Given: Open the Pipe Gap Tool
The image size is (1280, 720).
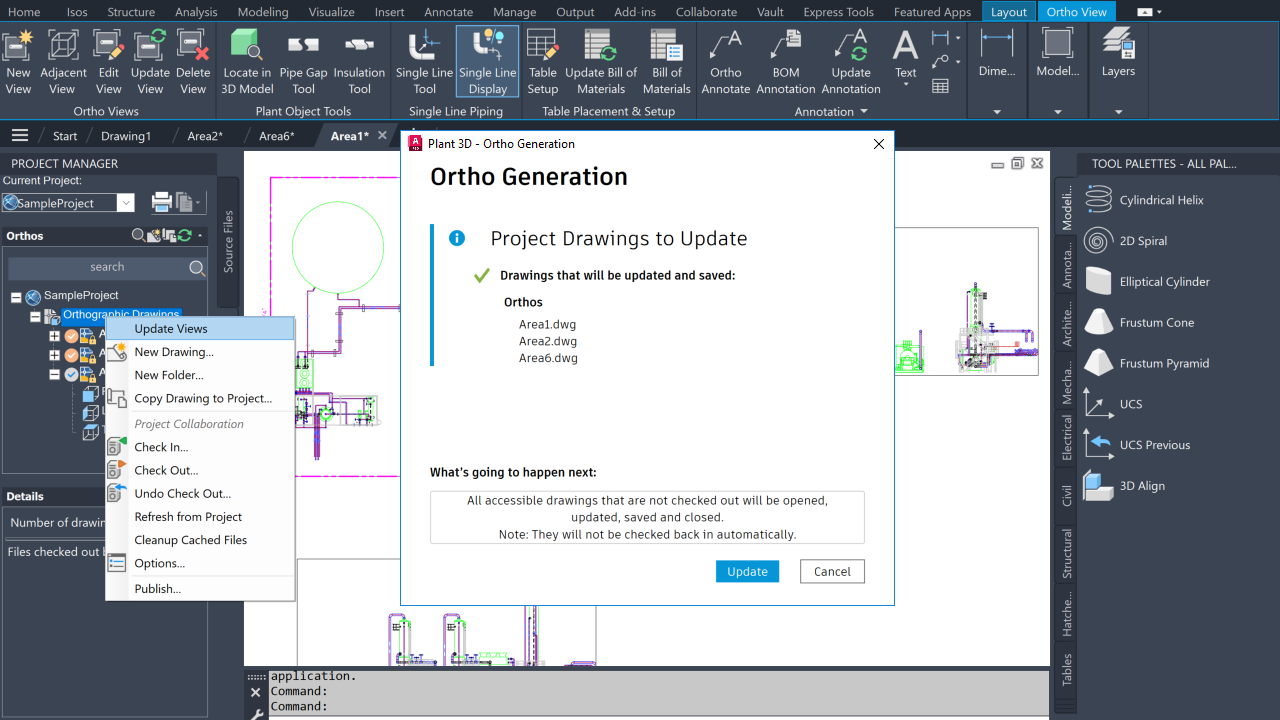Looking at the screenshot, I should (303, 62).
